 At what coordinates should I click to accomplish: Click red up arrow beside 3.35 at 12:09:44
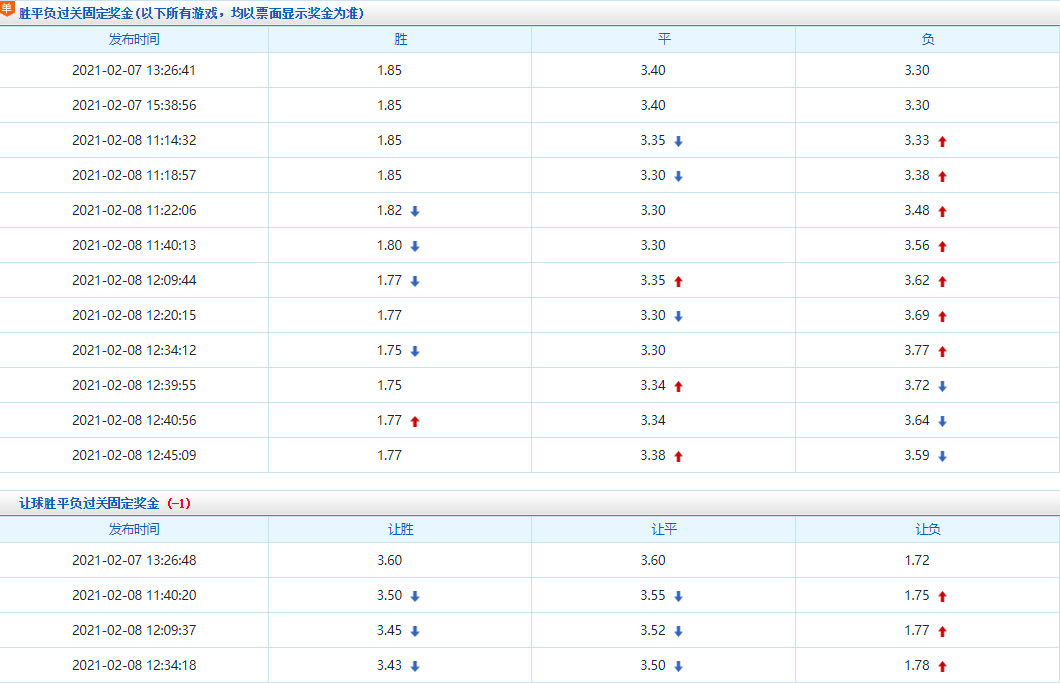(678, 281)
